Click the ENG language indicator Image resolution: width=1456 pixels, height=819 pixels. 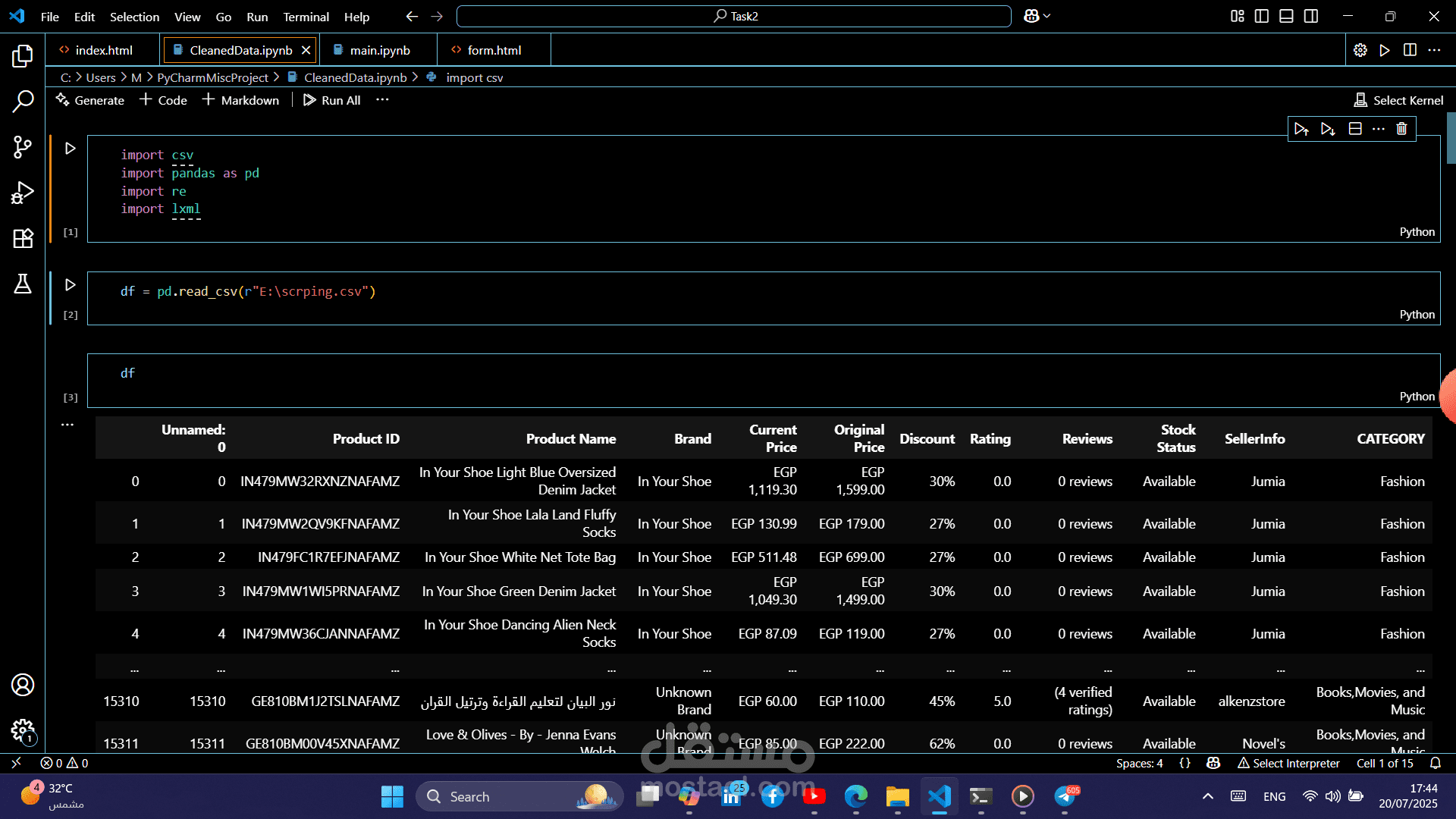click(x=1274, y=796)
